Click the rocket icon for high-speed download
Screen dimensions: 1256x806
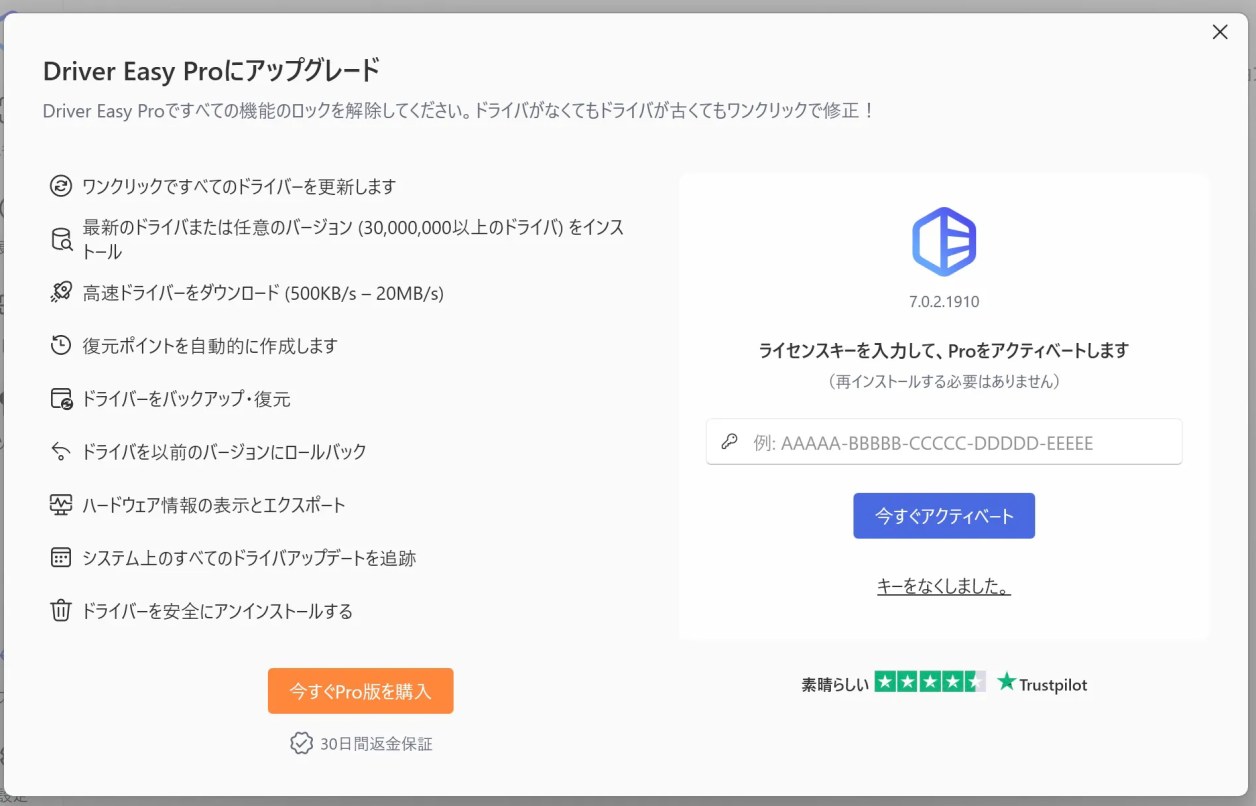[61, 293]
